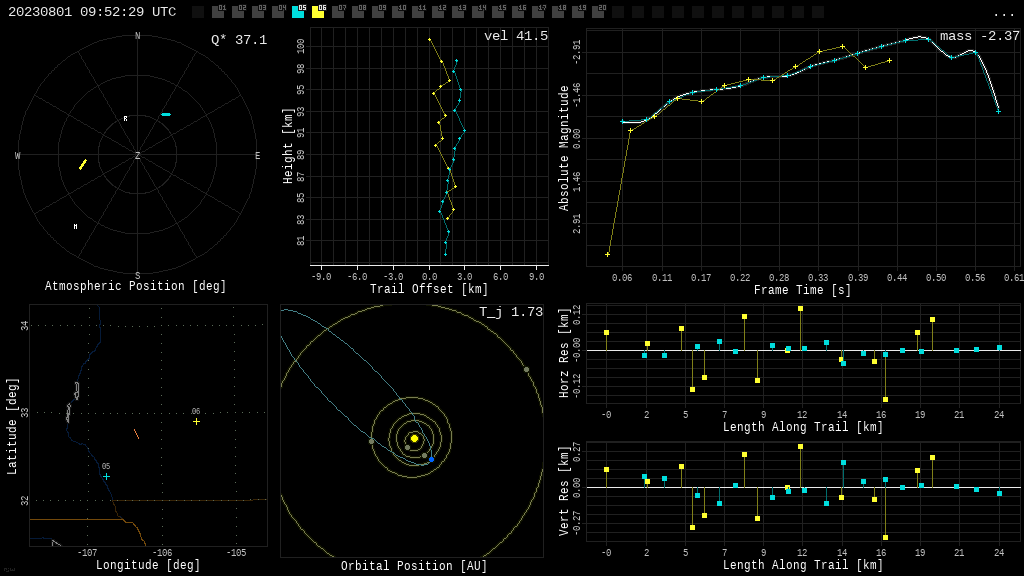Click the yellow Sun at orbit center
Image resolution: width=1024 pixels, height=576 pixels.
click(414, 438)
